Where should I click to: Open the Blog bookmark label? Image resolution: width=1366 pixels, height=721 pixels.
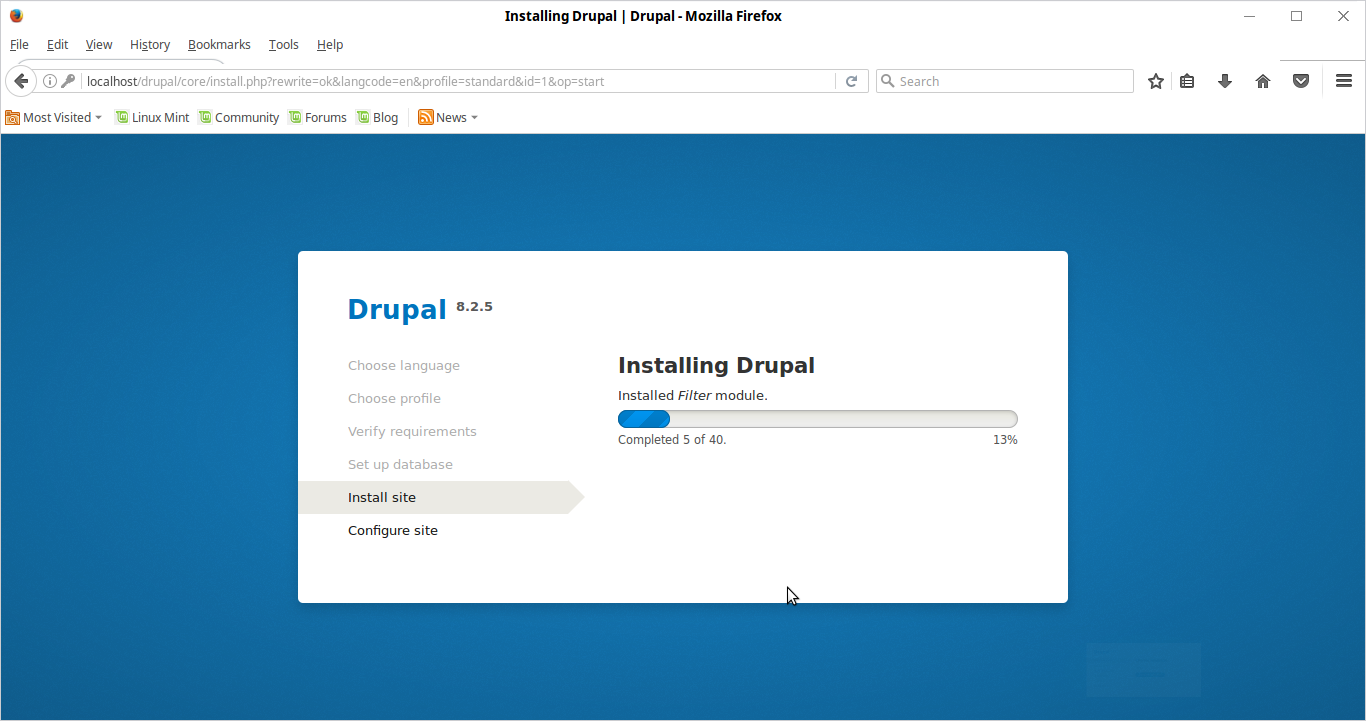point(385,117)
